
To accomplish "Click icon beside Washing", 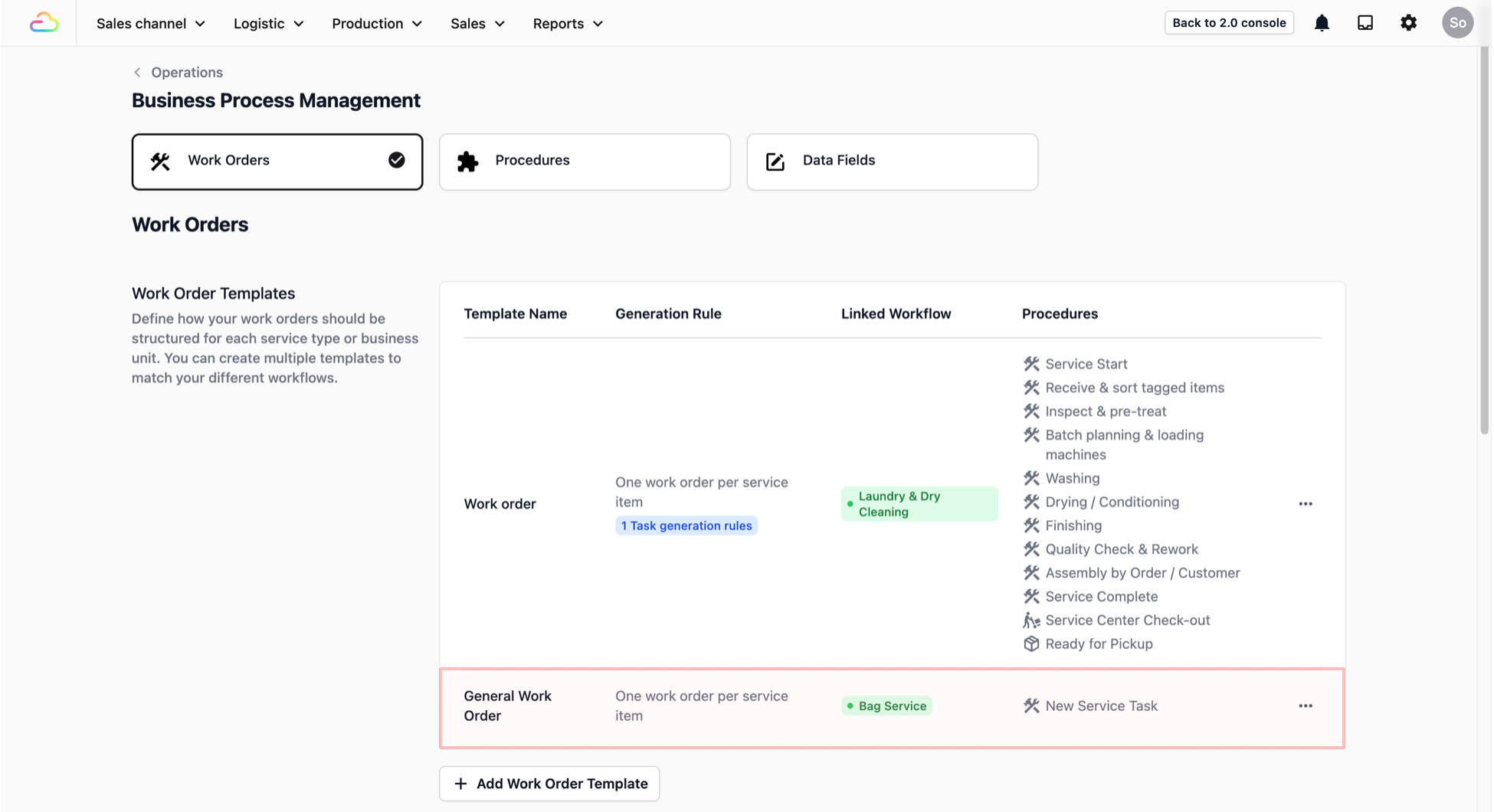I will coord(1031,478).
